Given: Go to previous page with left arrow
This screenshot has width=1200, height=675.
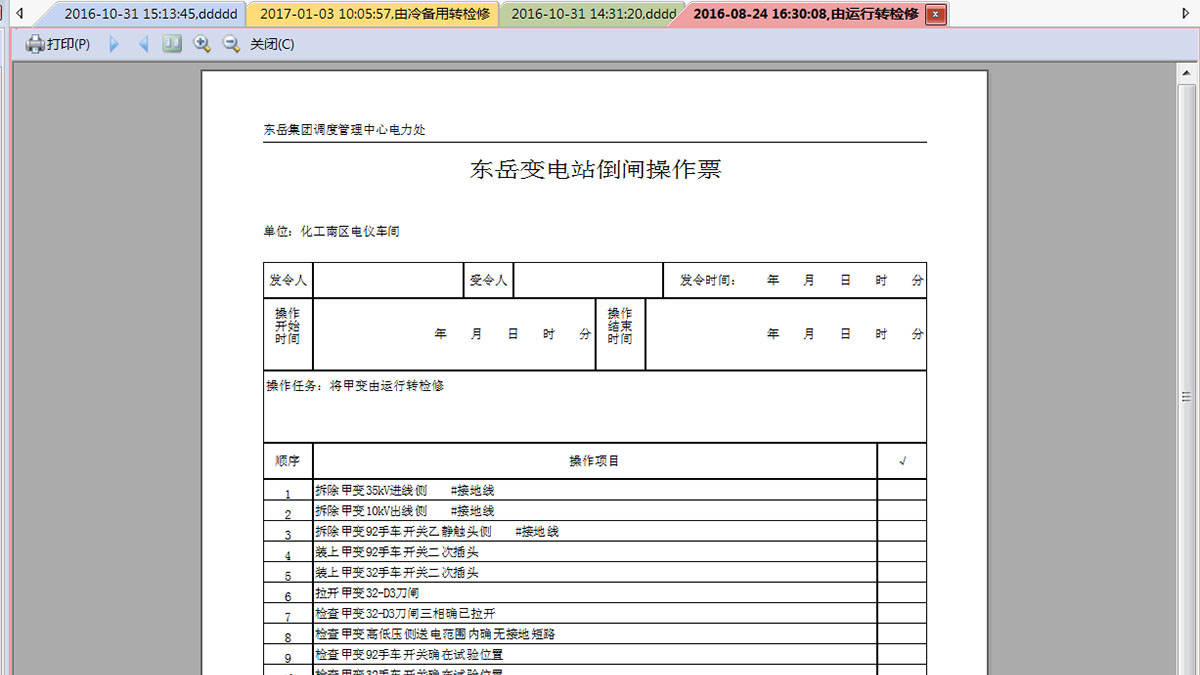Looking at the screenshot, I should point(143,44).
